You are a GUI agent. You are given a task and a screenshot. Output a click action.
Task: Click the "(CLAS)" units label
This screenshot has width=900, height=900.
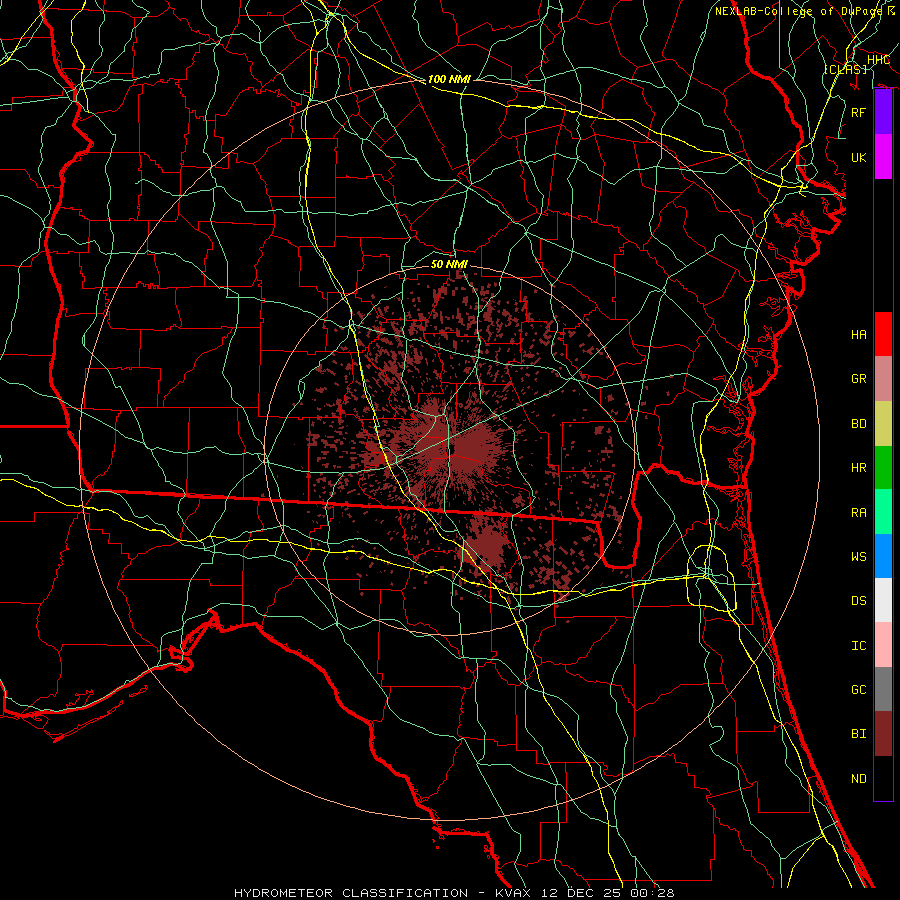845,69
